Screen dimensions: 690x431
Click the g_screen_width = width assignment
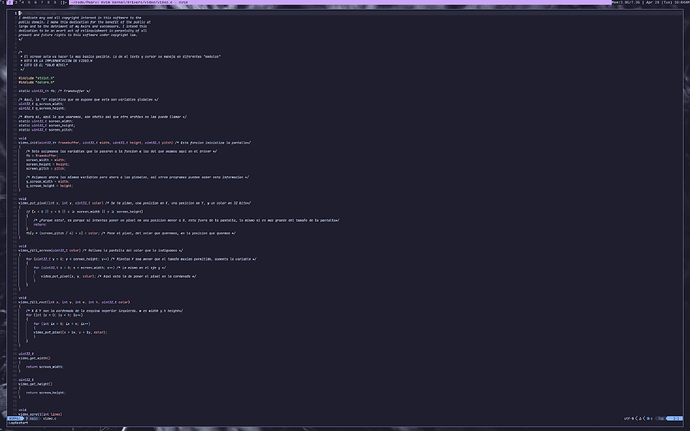[x=48, y=181]
